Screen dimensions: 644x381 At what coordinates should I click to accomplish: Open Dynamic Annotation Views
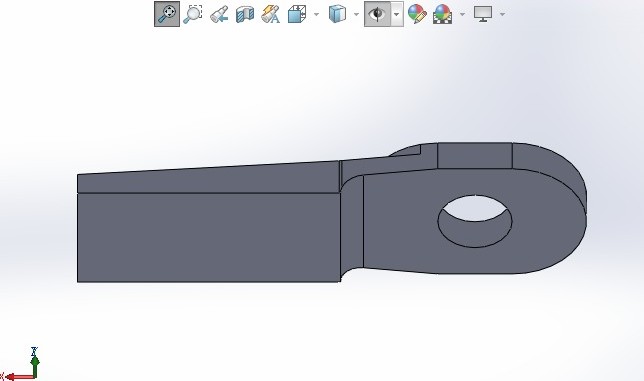[270, 14]
